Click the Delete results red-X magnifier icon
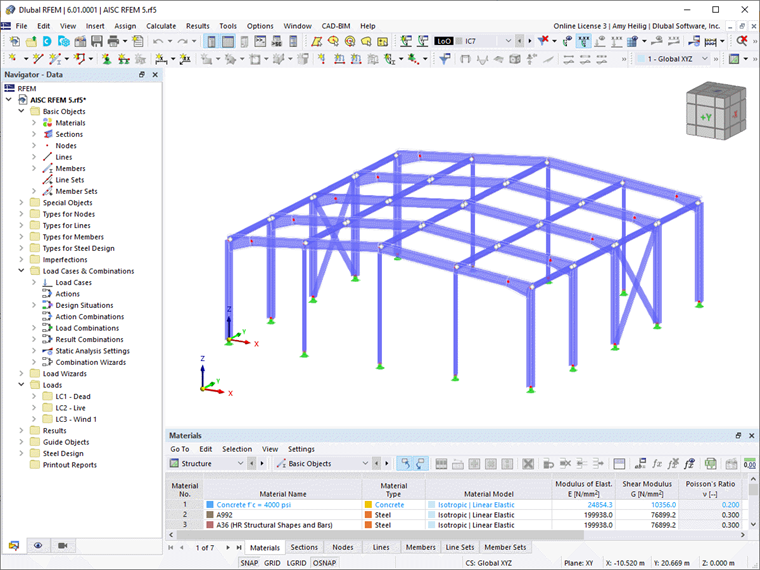The image size is (760, 570). [x=742, y=41]
